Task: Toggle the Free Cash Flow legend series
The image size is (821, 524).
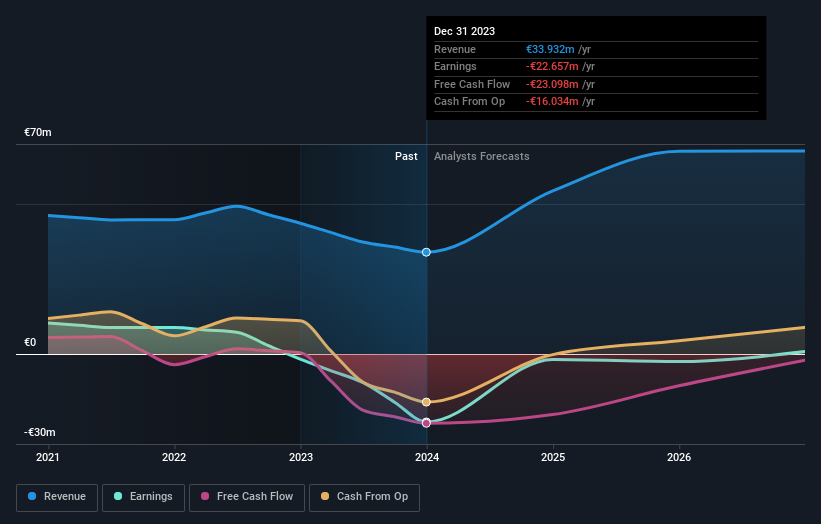Action: tap(247, 497)
